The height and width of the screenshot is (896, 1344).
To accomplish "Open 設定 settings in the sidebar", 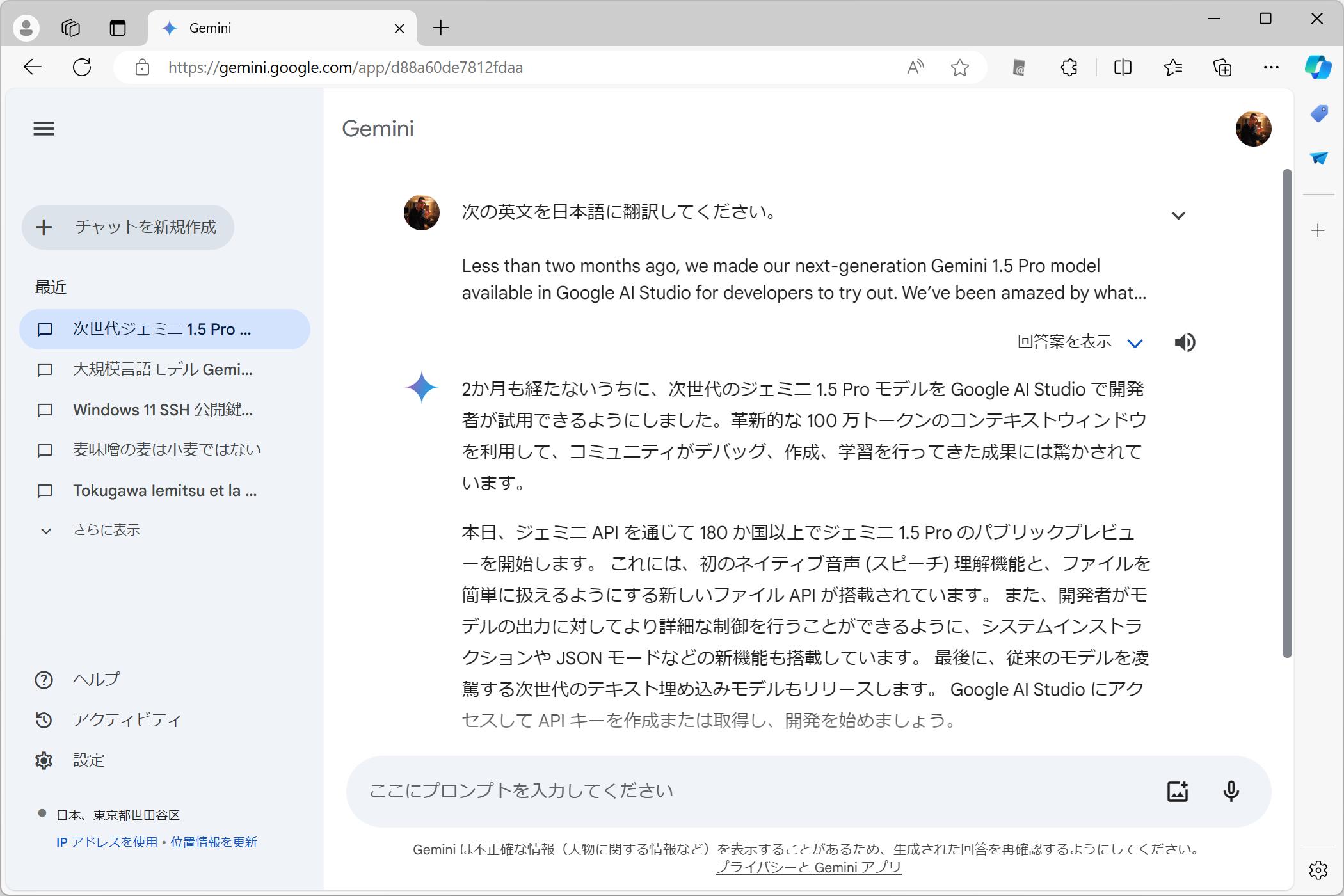I will (69, 760).
